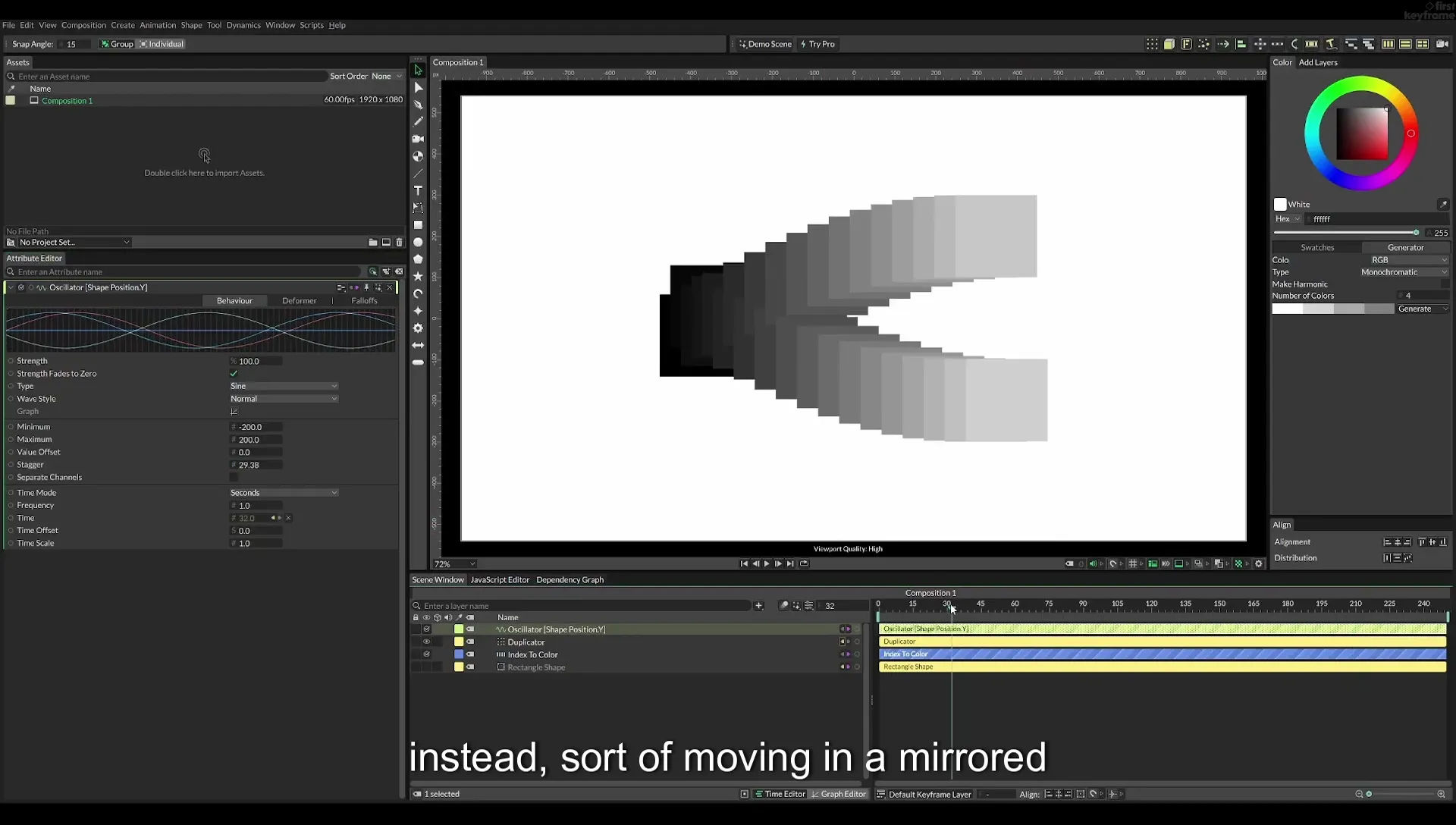The width and height of the screenshot is (1456, 825).
Task: Open the Wave Style dropdown
Action: (x=284, y=399)
